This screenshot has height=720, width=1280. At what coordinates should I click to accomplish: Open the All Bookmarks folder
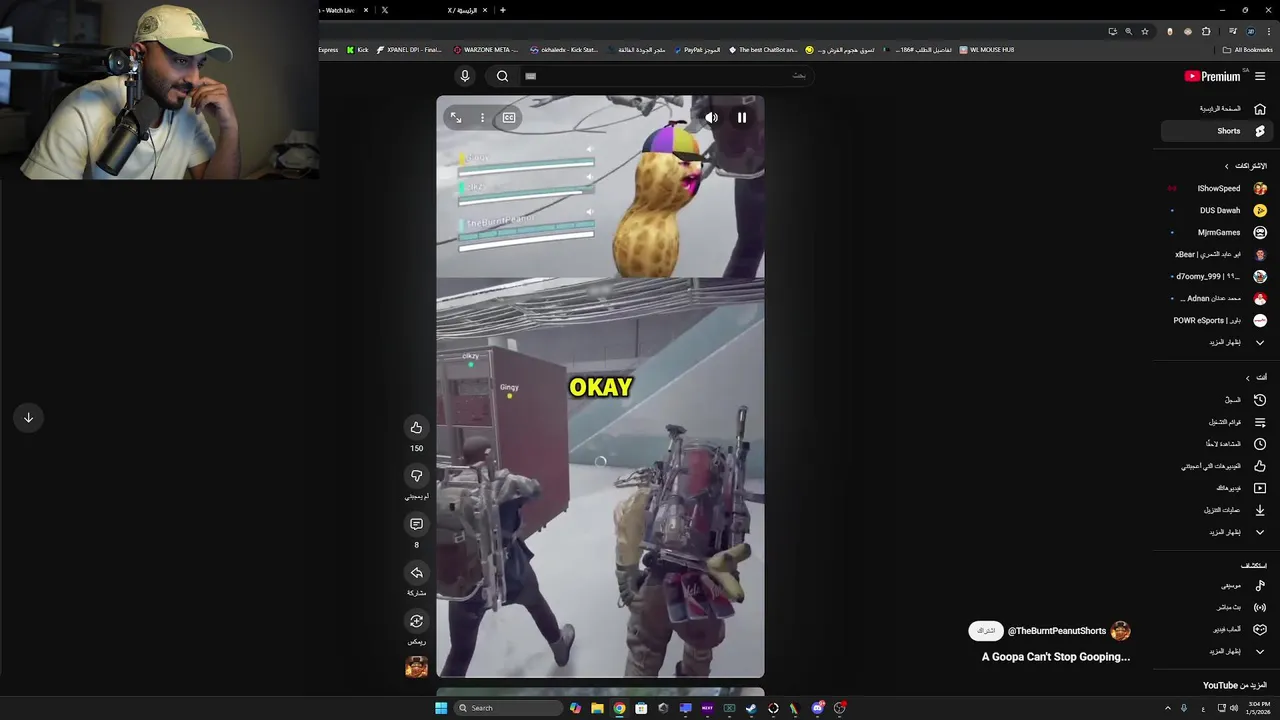pyautogui.click(x=1248, y=49)
